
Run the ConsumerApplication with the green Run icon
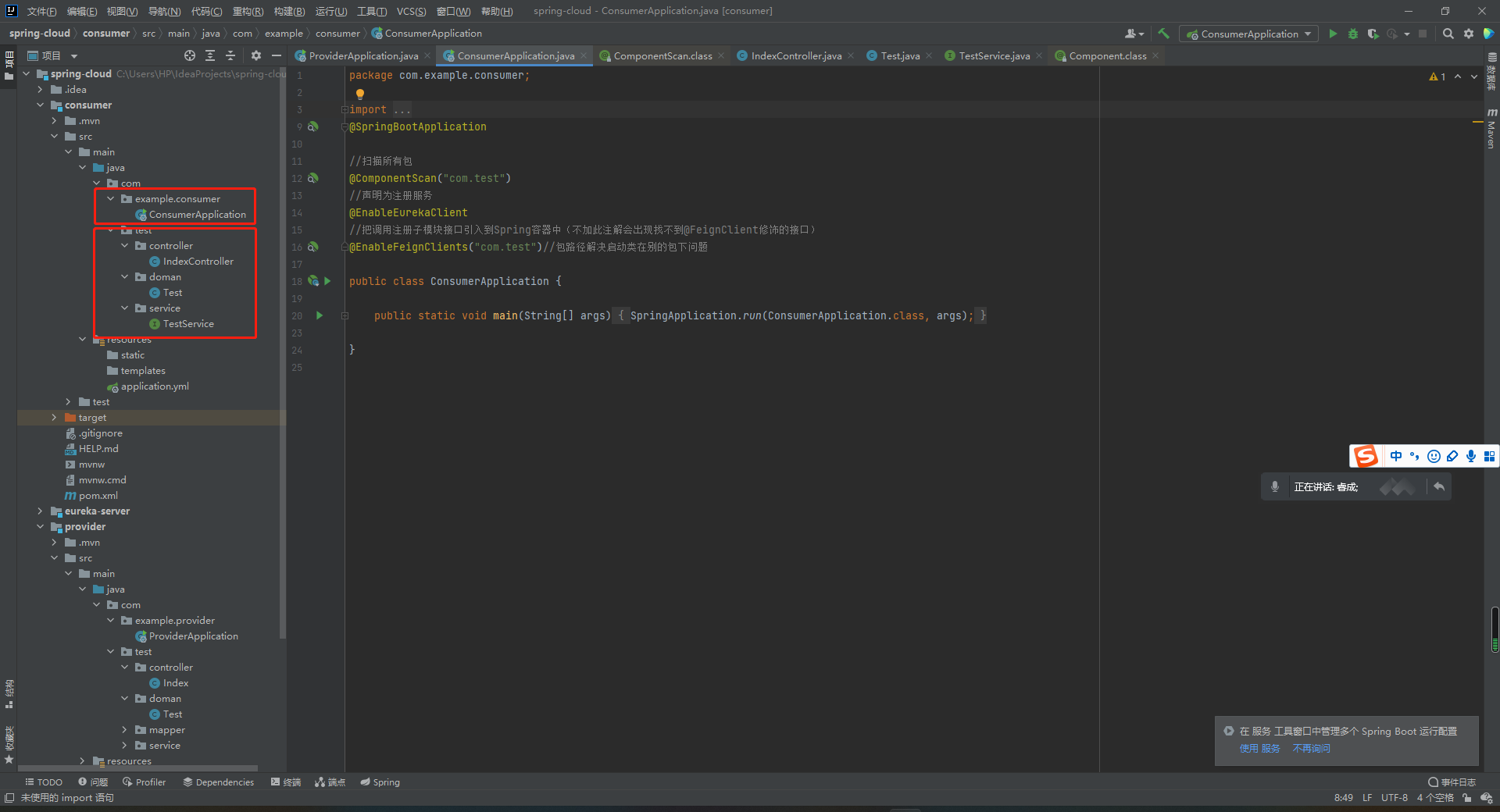coord(1333,34)
